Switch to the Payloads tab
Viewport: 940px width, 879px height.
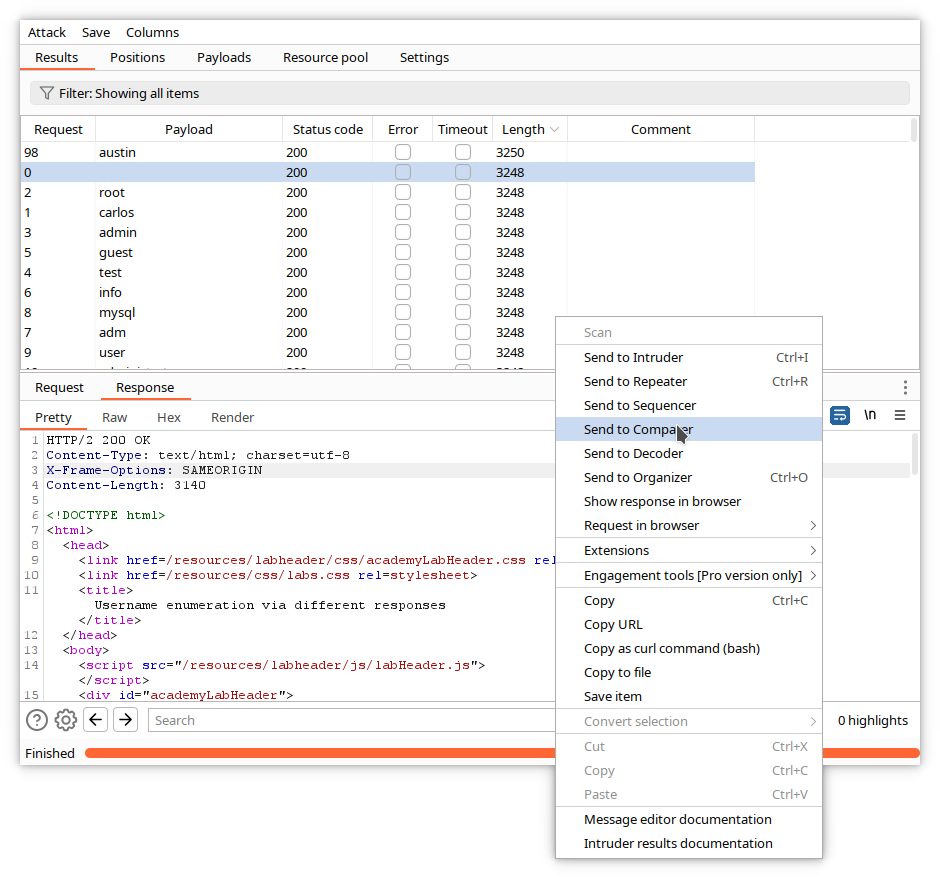click(224, 58)
